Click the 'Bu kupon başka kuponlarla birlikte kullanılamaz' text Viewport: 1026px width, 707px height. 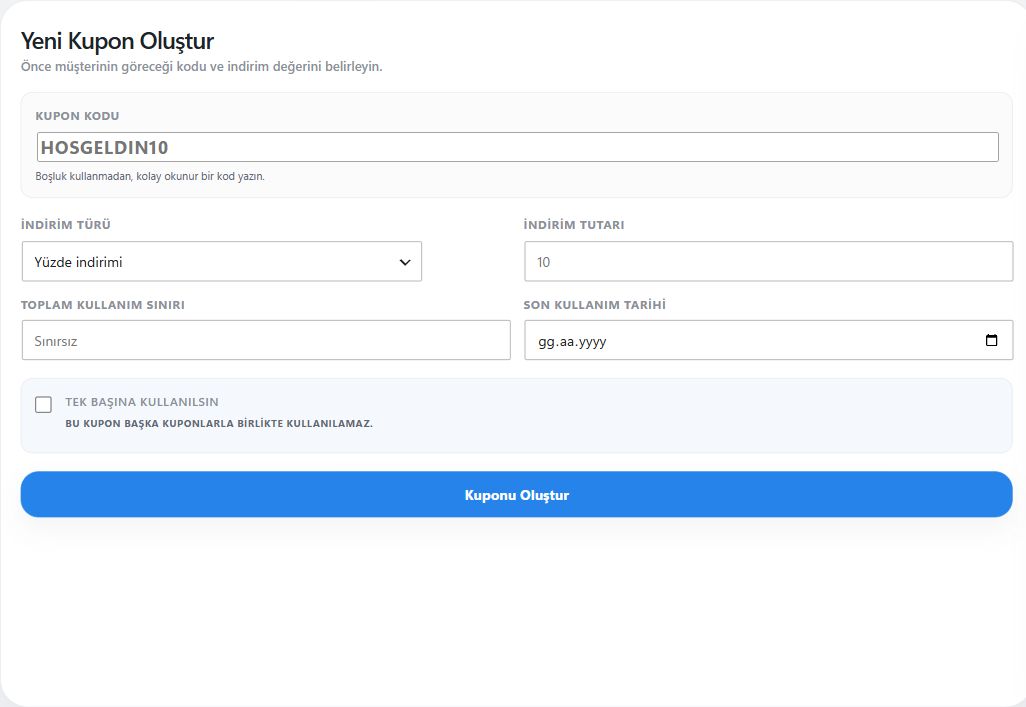[x=219, y=424]
